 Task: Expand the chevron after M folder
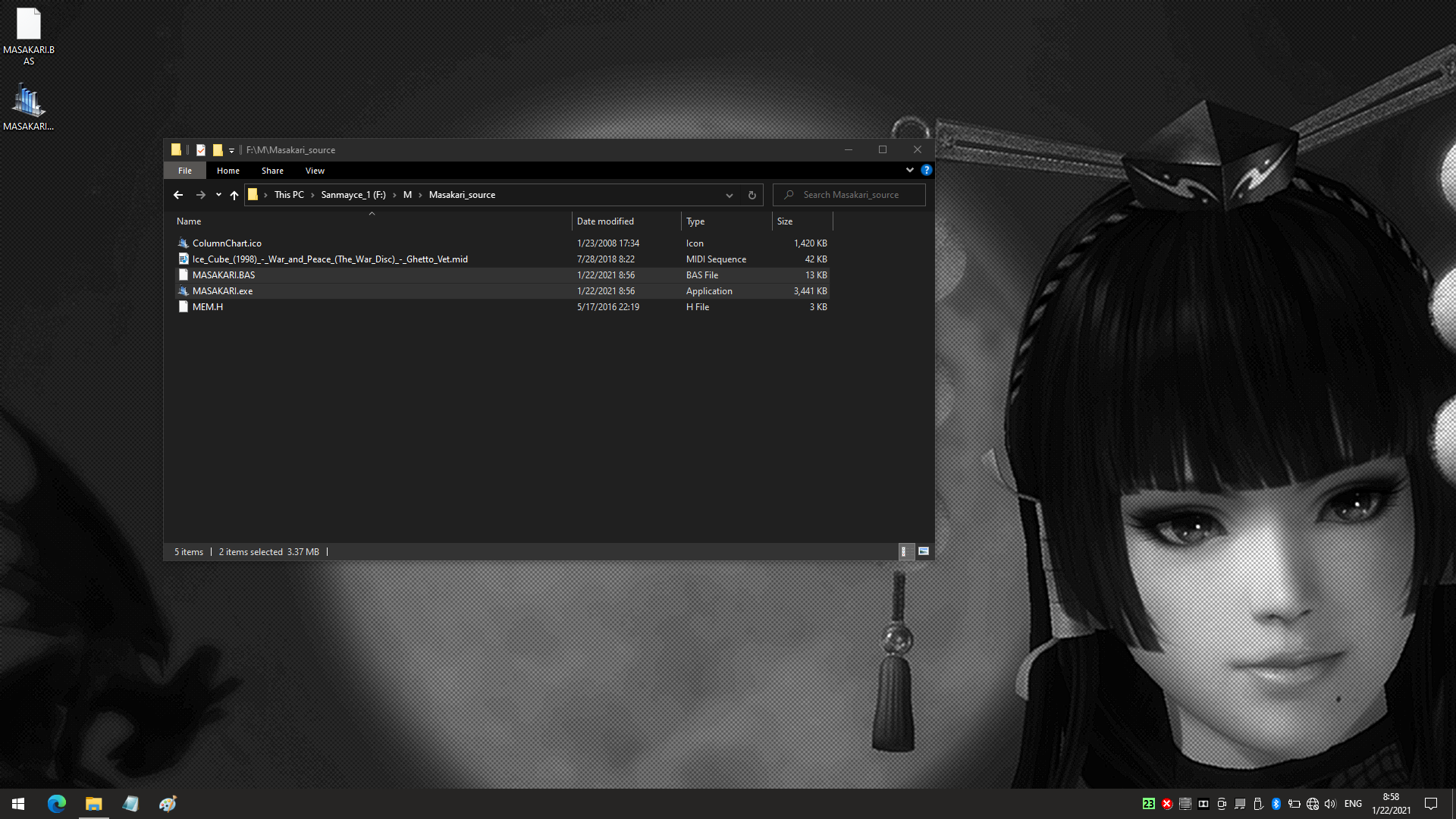[420, 195]
